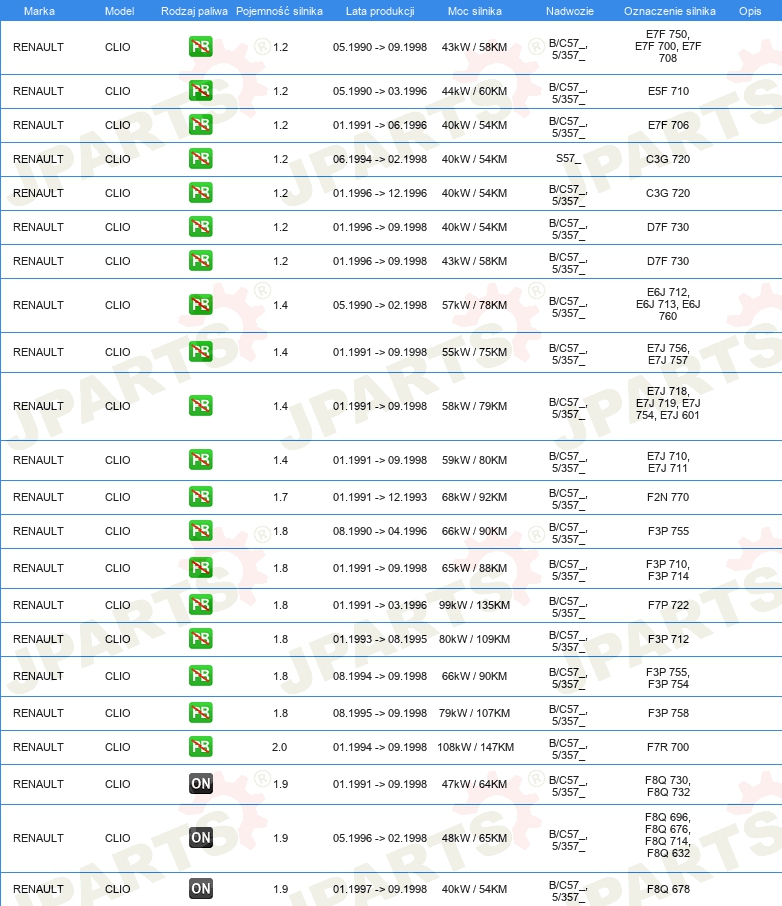Click petrol fuel icon in E7F 706 row
The height and width of the screenshot is (906, 782).
(x=201, y=125)
